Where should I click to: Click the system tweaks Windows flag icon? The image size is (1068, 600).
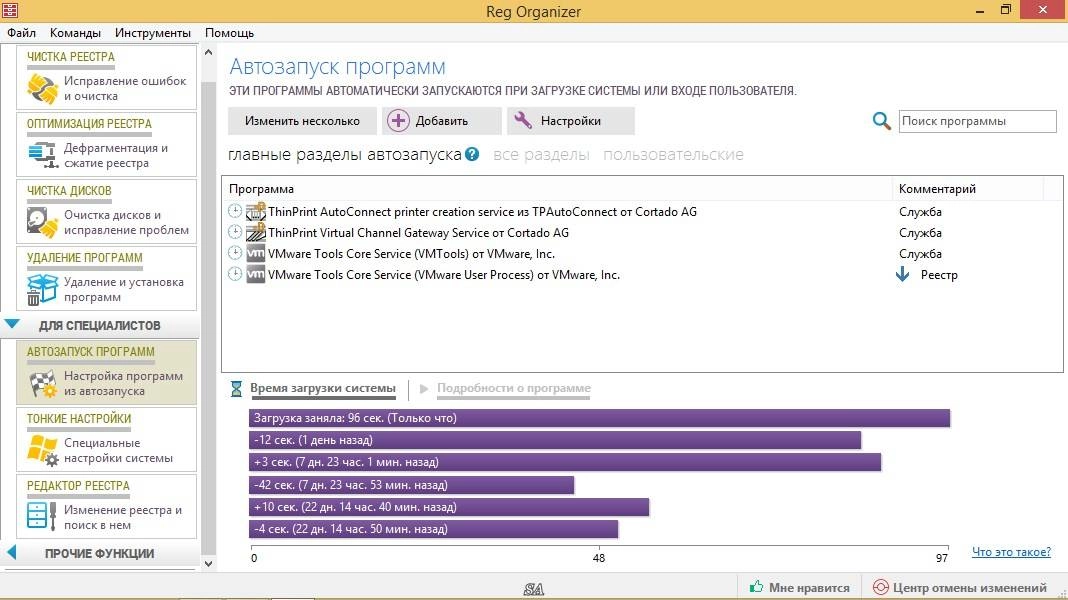coord(42,450)
